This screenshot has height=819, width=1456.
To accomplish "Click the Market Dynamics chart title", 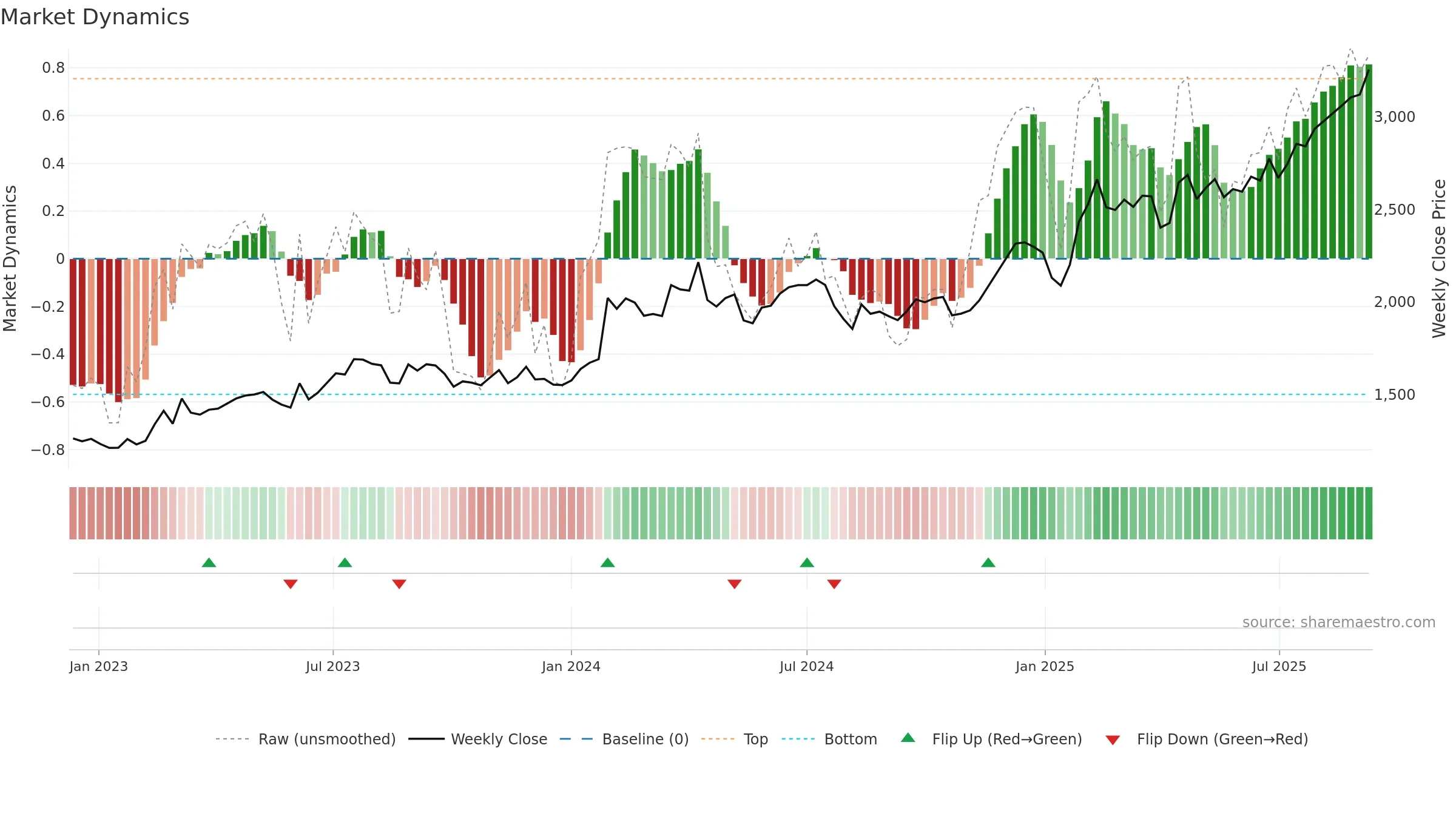I will [95, 17].
